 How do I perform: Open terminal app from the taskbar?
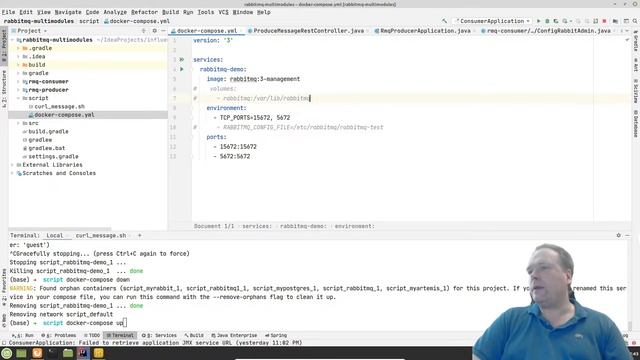click(52, 353)
